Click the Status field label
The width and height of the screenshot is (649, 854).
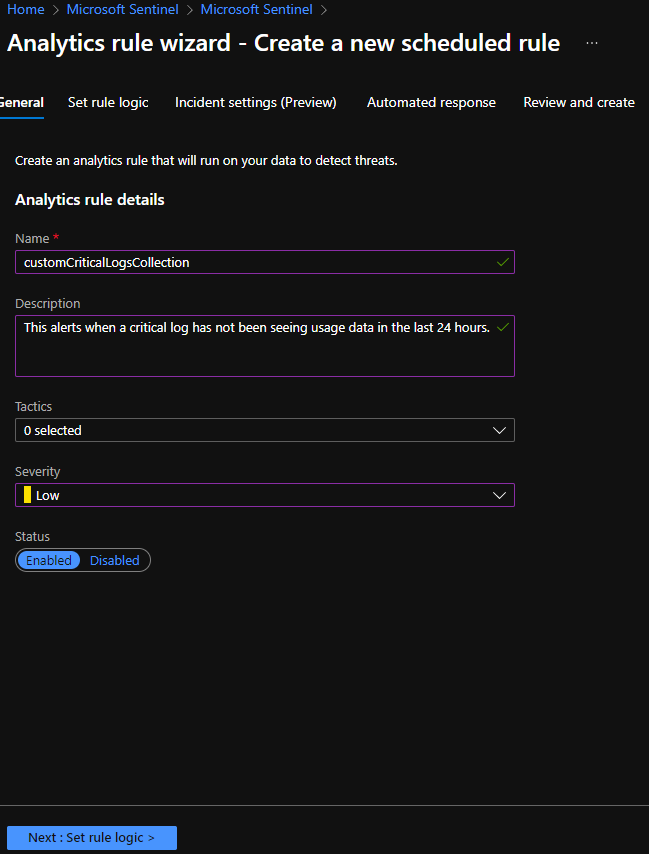33,536
